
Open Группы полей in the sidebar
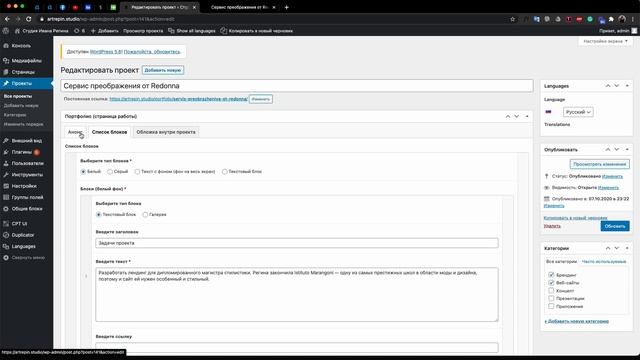click(27, 197)
